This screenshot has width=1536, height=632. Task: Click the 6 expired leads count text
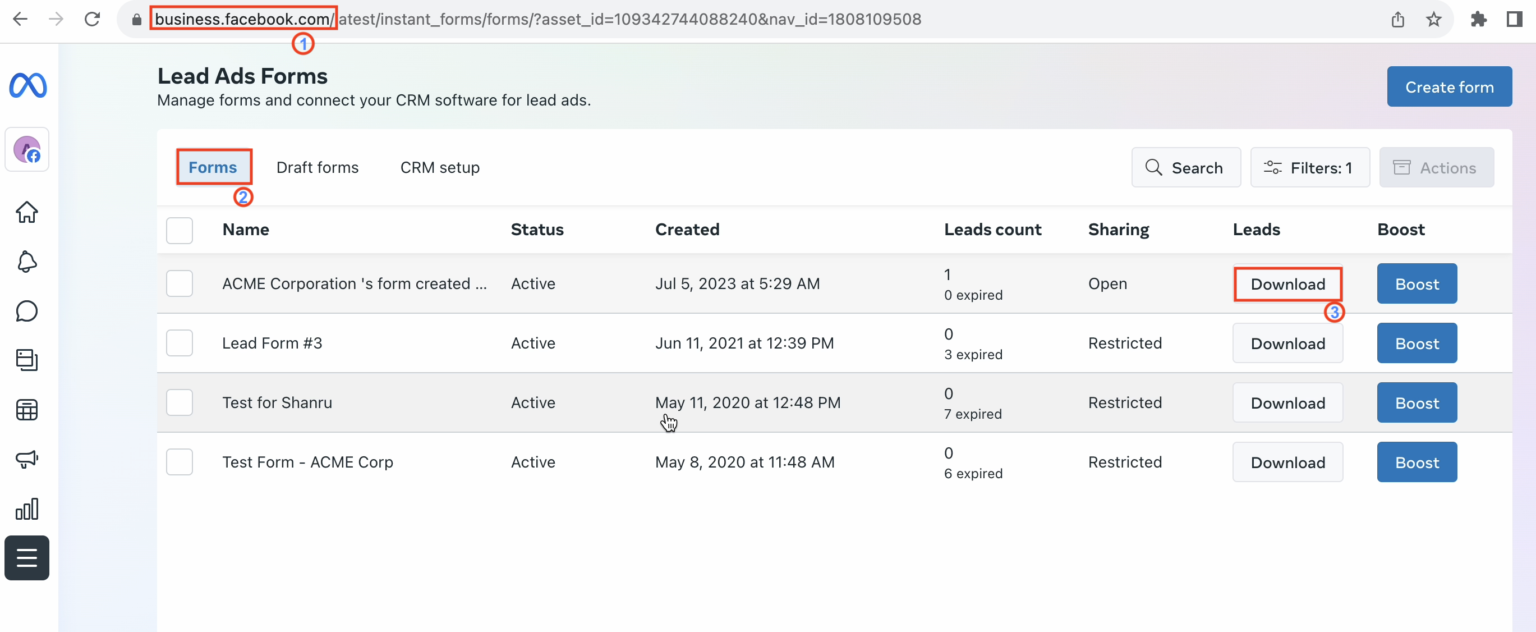point(973,474)
